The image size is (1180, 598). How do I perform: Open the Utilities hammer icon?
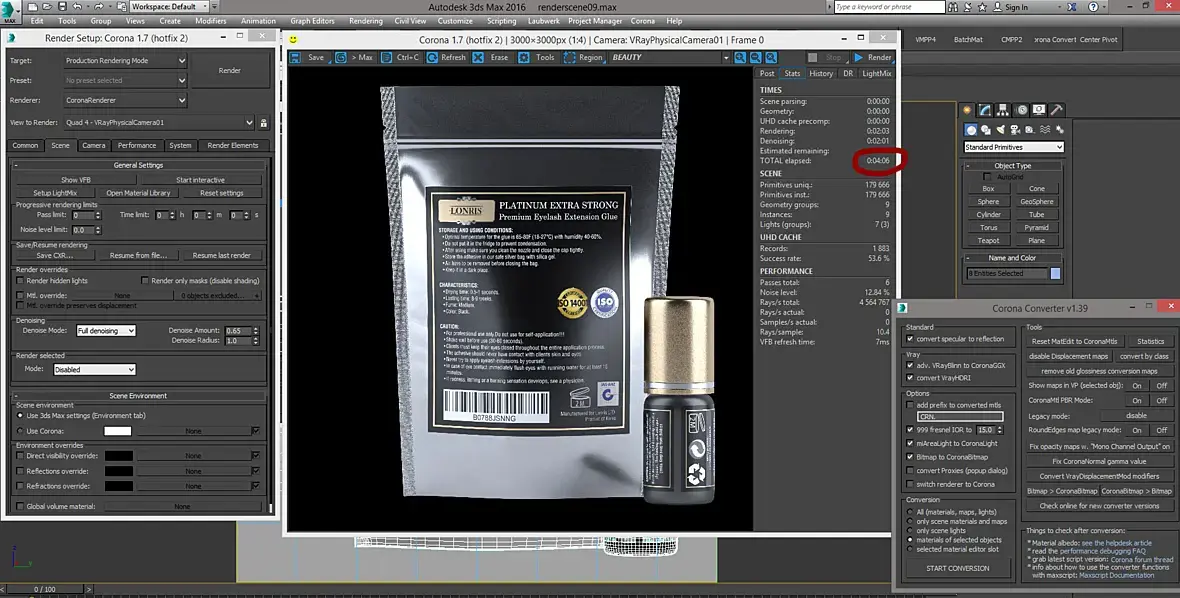pos(1057,111)
